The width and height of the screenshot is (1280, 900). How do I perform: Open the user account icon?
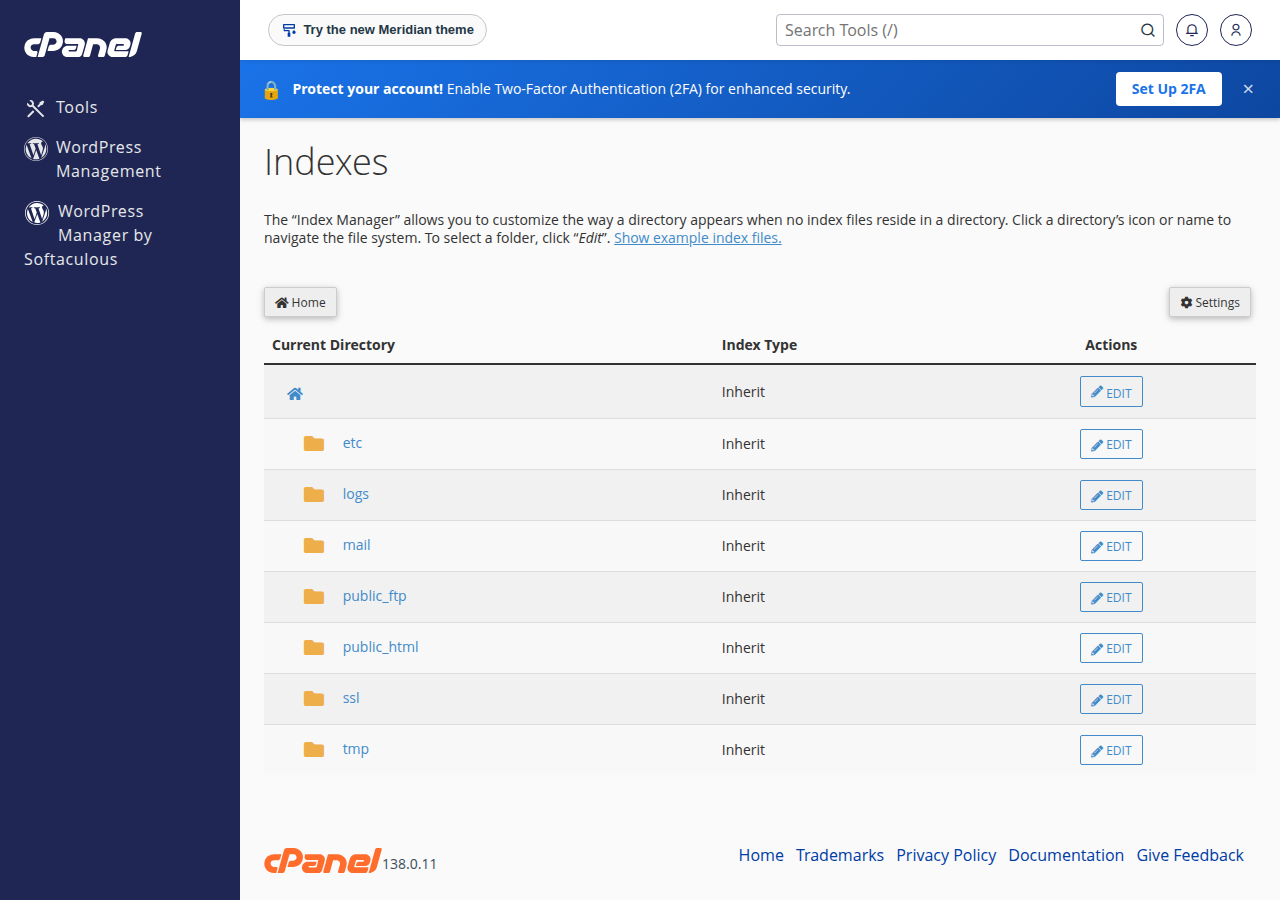(x=1236, y=30)
